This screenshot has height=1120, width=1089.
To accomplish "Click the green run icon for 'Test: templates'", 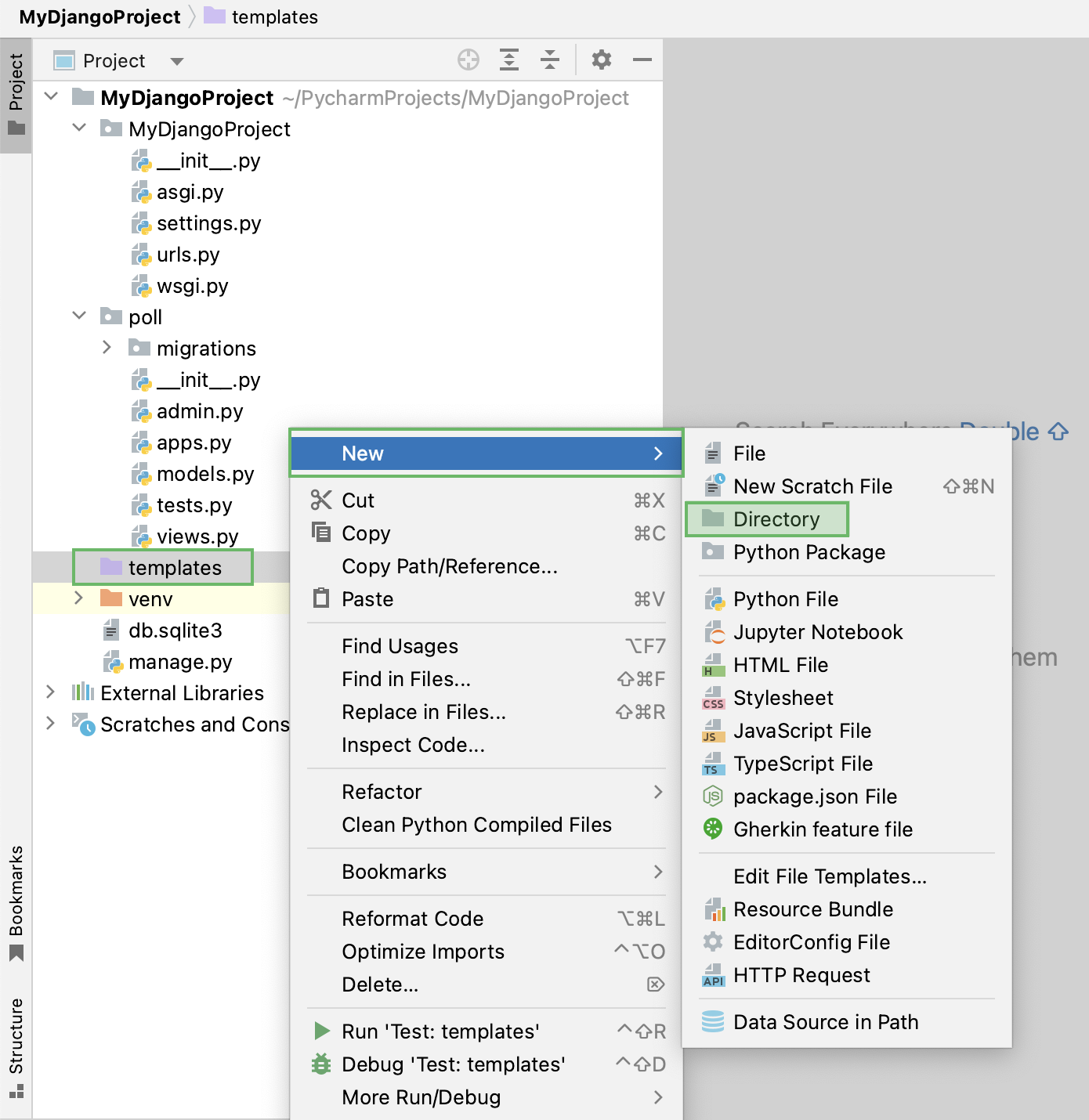I will (x=321, y=1031).
